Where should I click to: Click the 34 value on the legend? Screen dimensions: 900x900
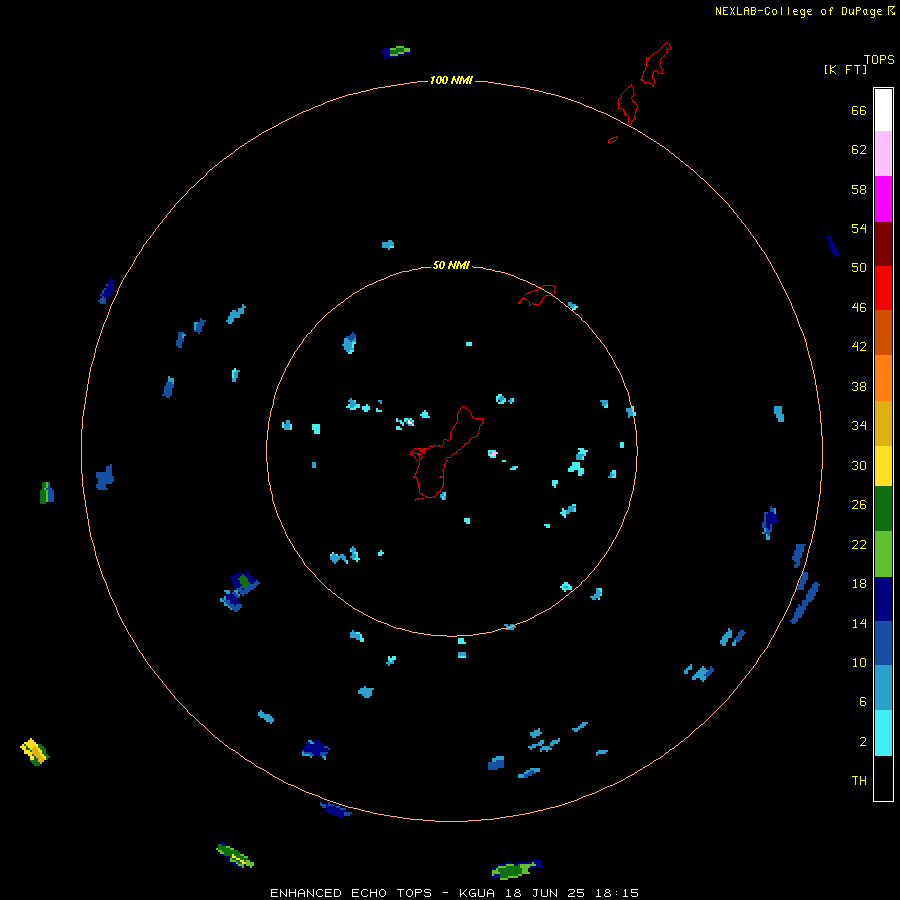[859, 425]
